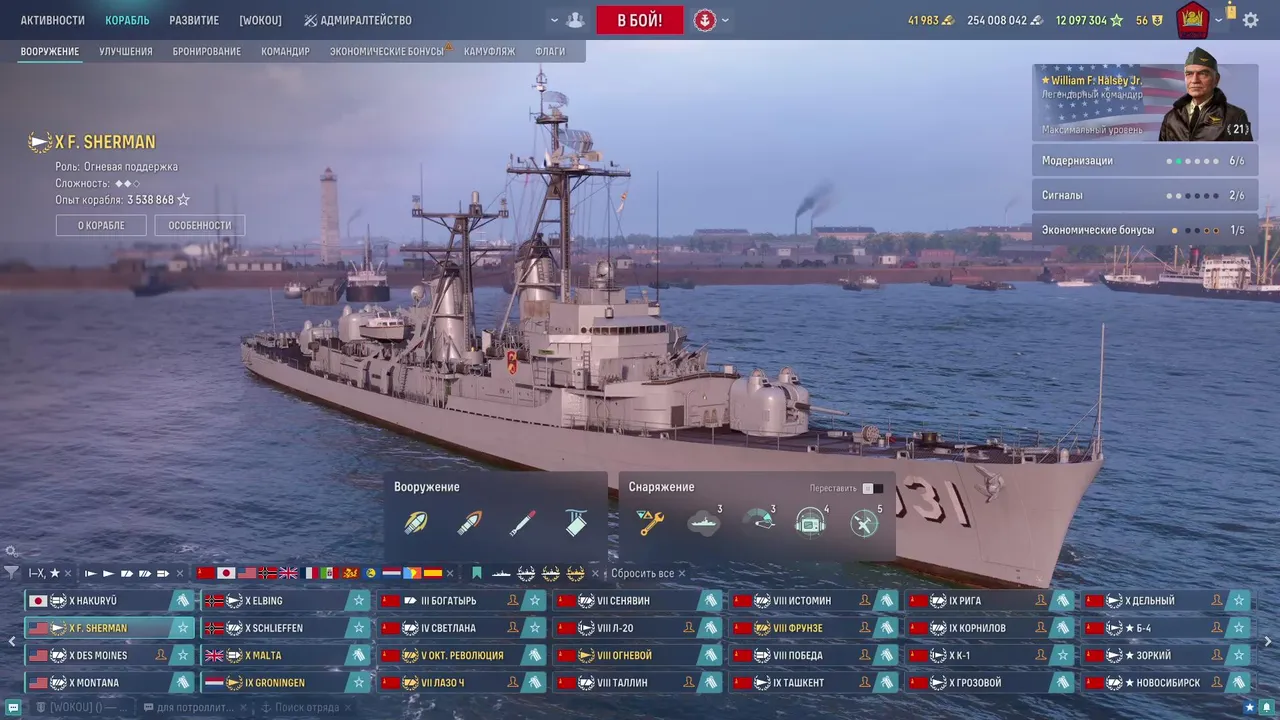The width and height of the screenshot is (1280, 720).
Task: Click the anchor battle-type selector icon
Action: coord(705,20)
